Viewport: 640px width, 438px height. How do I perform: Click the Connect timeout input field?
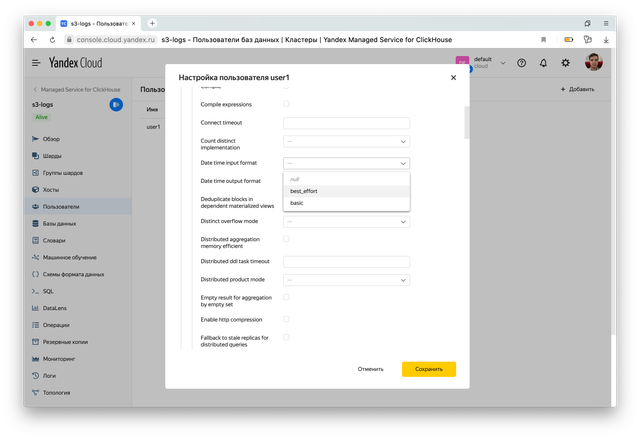pyautogui.click(x=346, y=122)
